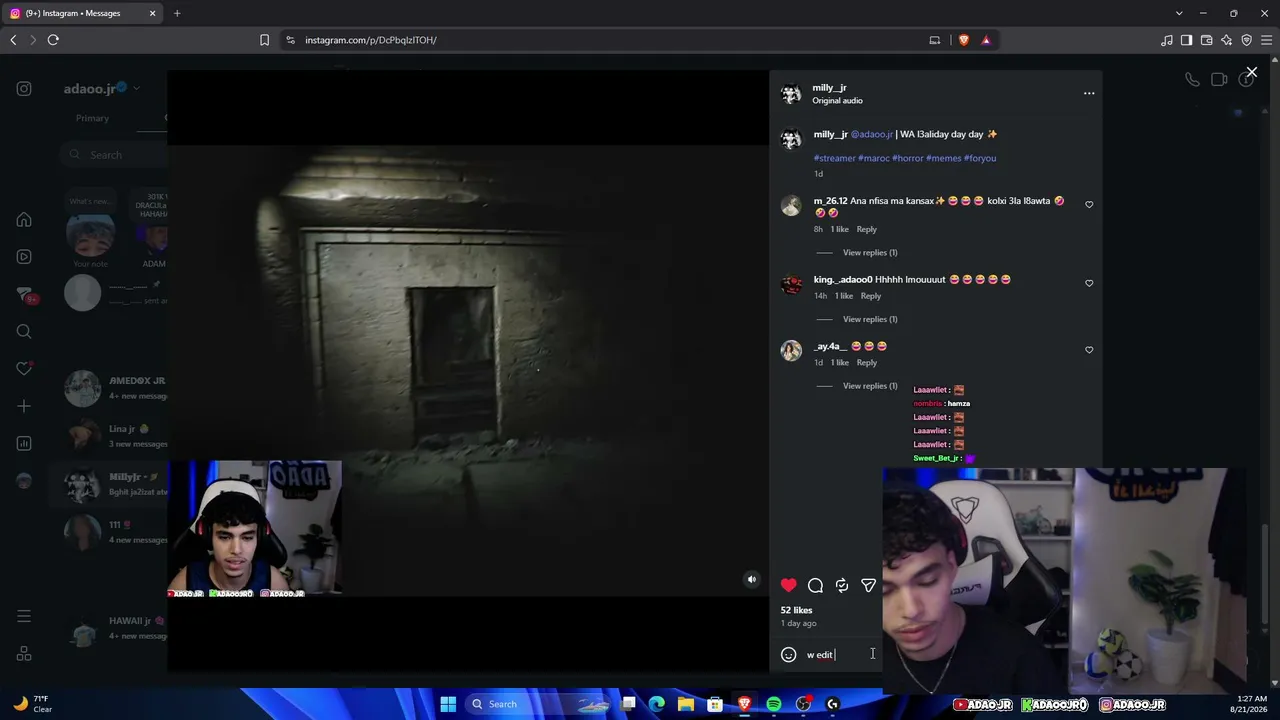Open Instagram search magnifier in the sidebar

pyautogui.click(x=24, y=332)
